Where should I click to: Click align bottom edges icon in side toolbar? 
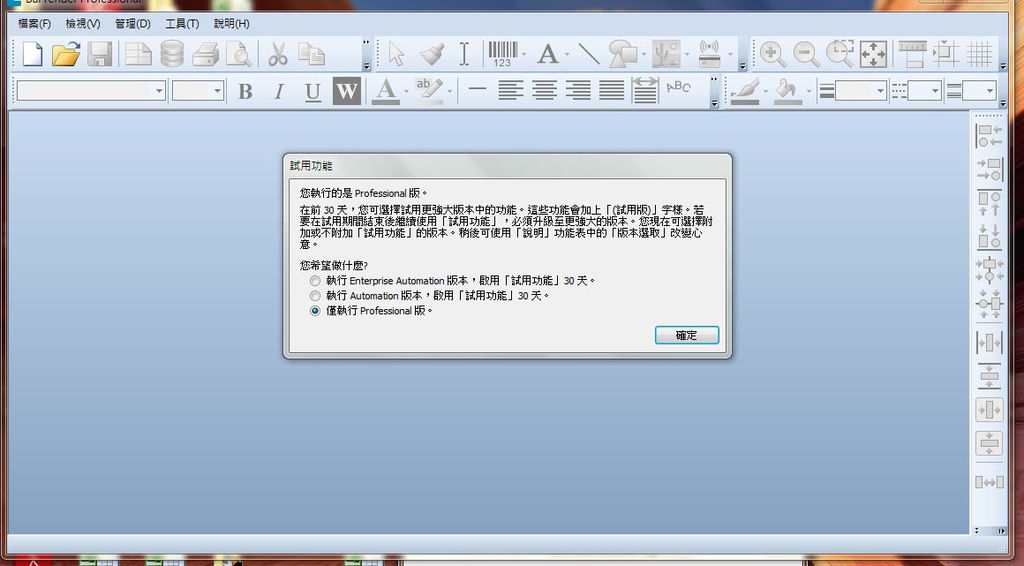coord(989,236)
